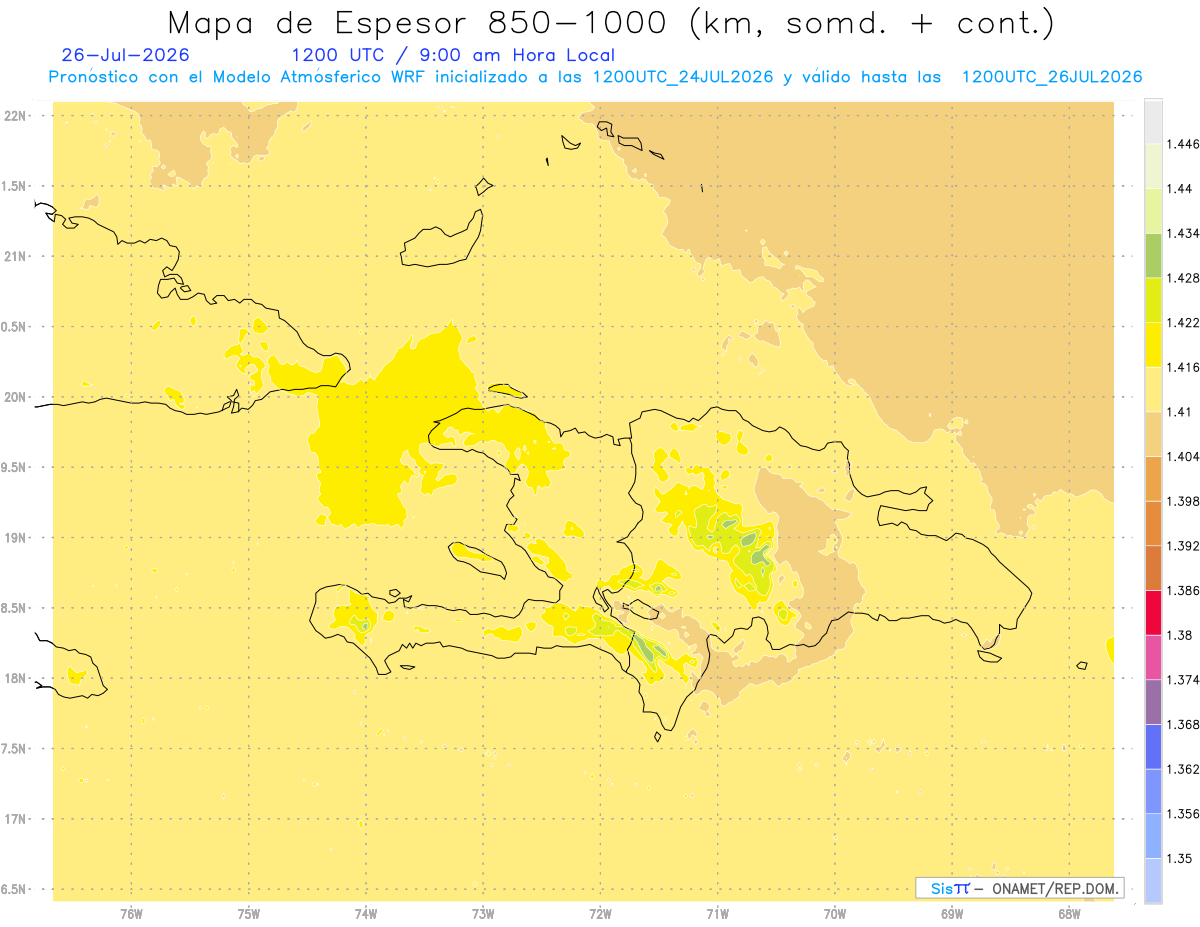This screenshot has height=927, width=1200.
Task: Click the latitude label '22N'
Action: pyautogui.click(x=15, y=116)
